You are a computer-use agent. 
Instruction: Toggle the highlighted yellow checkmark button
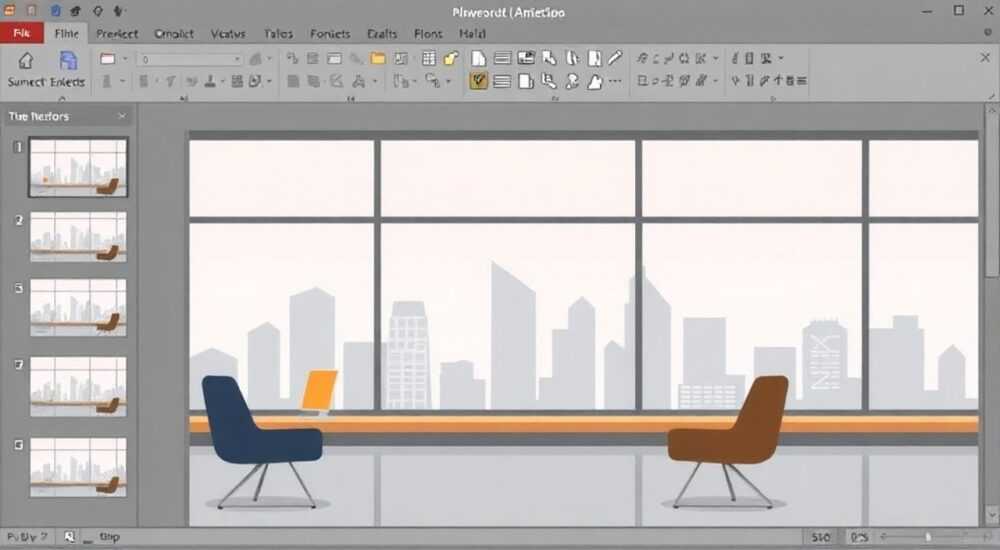pyautogui.click(x=478, y=81)
